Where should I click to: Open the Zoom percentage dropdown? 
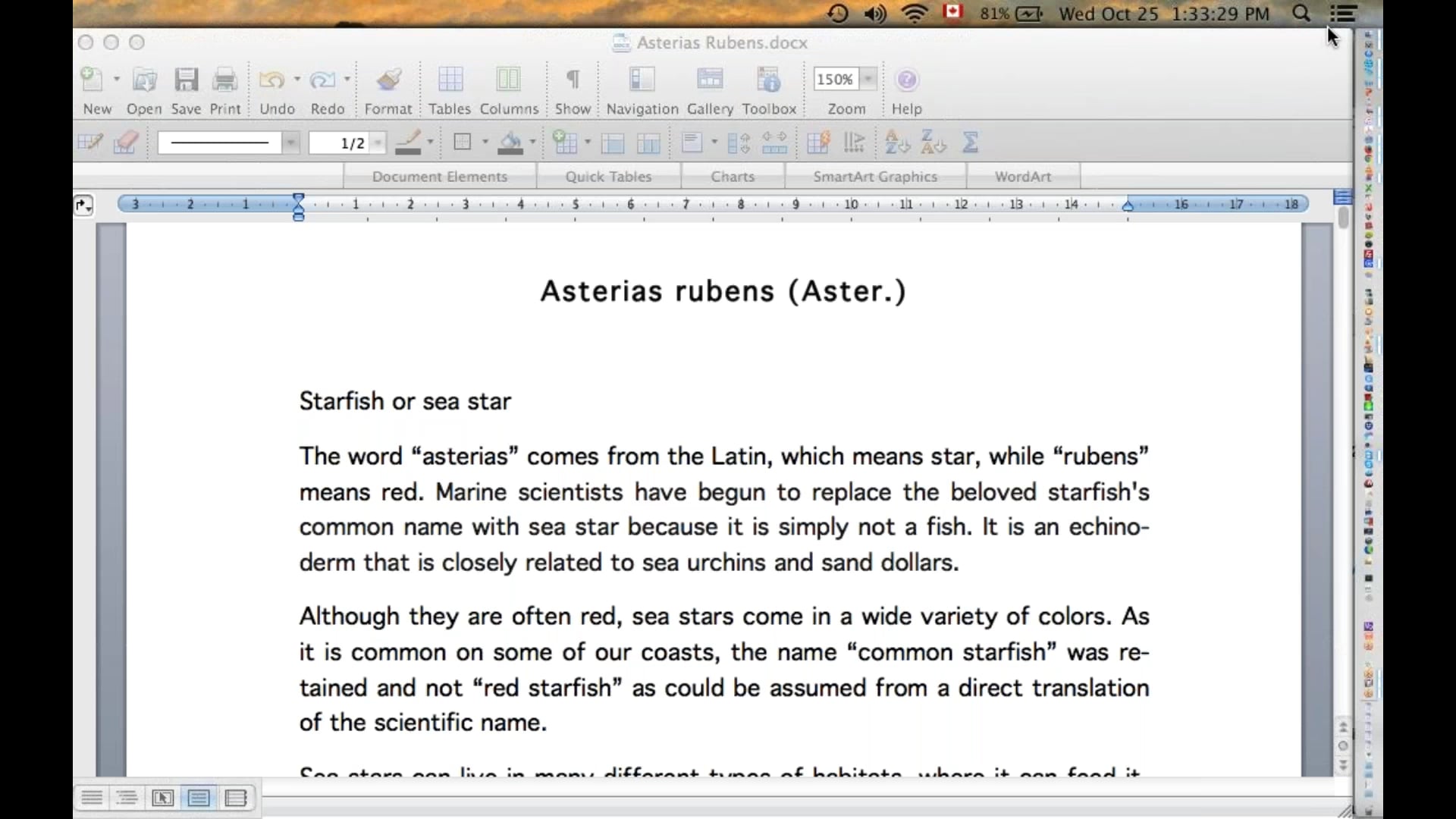869,79
